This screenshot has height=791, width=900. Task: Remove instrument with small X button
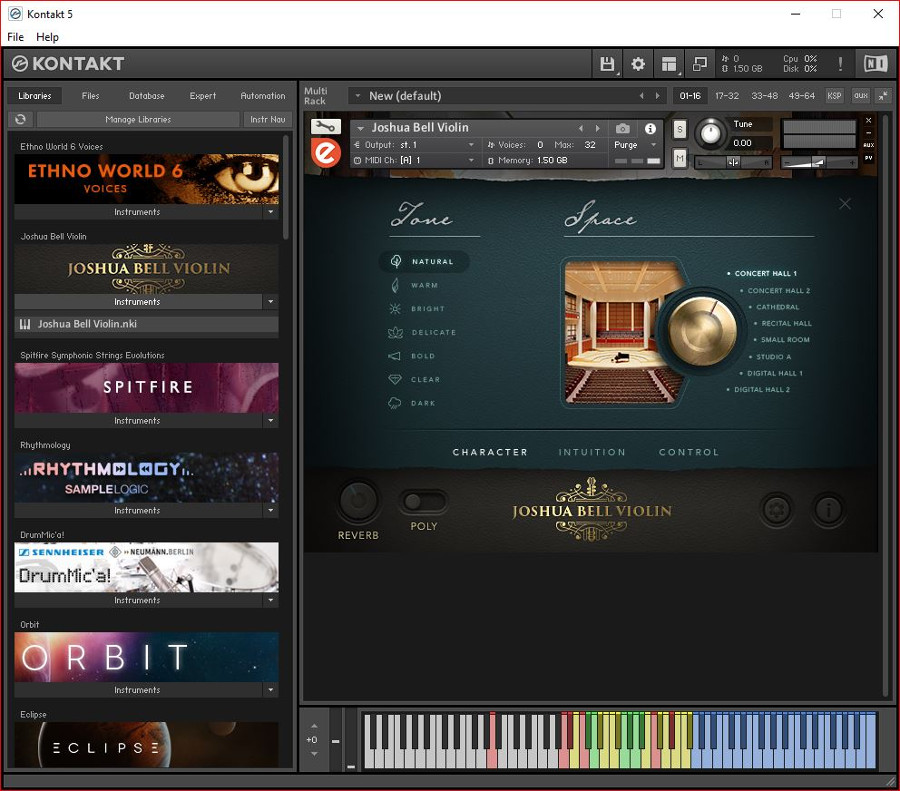click(x=868, y=121)
